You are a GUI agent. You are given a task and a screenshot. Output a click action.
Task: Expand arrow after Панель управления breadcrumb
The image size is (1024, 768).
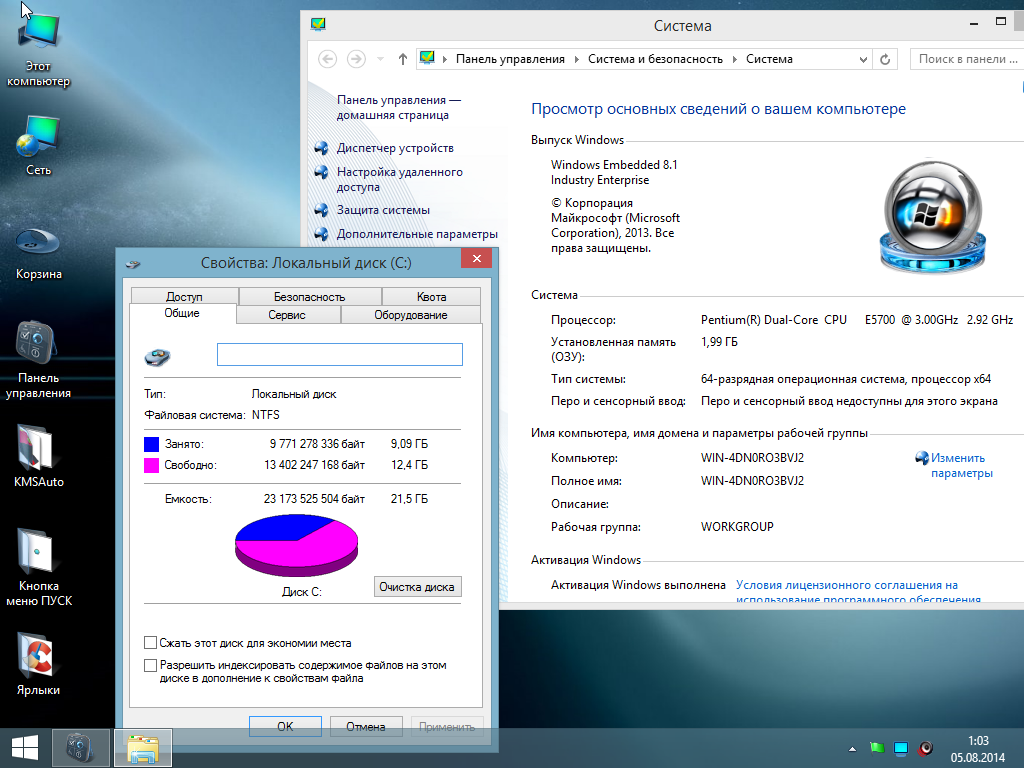coord(577,59)
